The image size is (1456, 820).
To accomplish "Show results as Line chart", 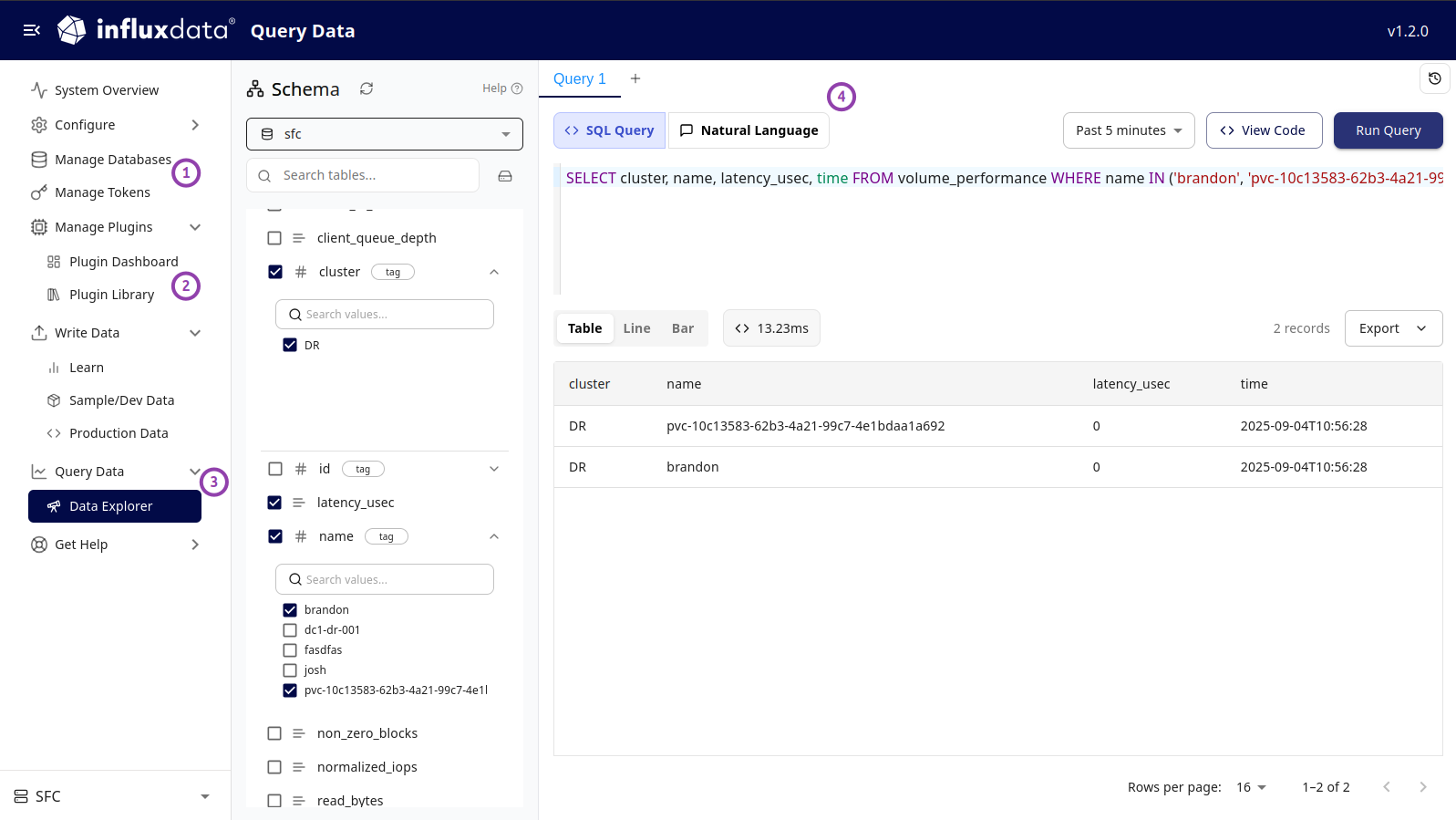I will pos(636,328).
